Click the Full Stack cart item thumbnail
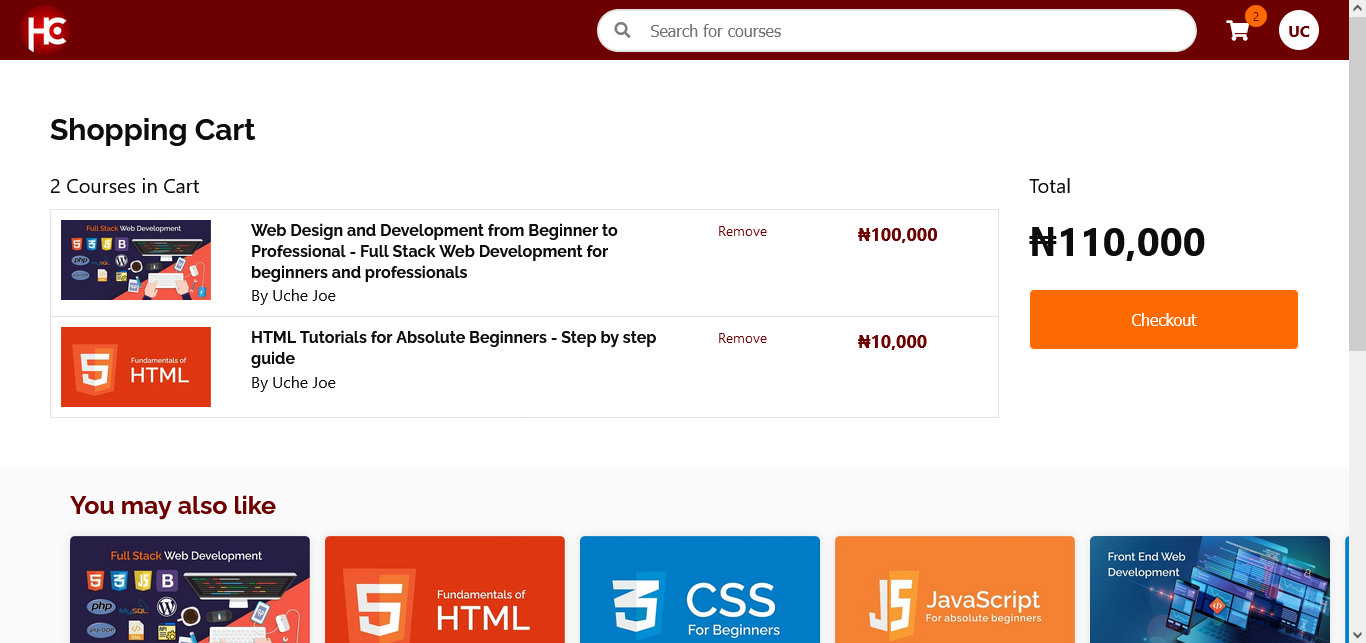The height and width of the screenshot is (643, 1366). [136, 260]
